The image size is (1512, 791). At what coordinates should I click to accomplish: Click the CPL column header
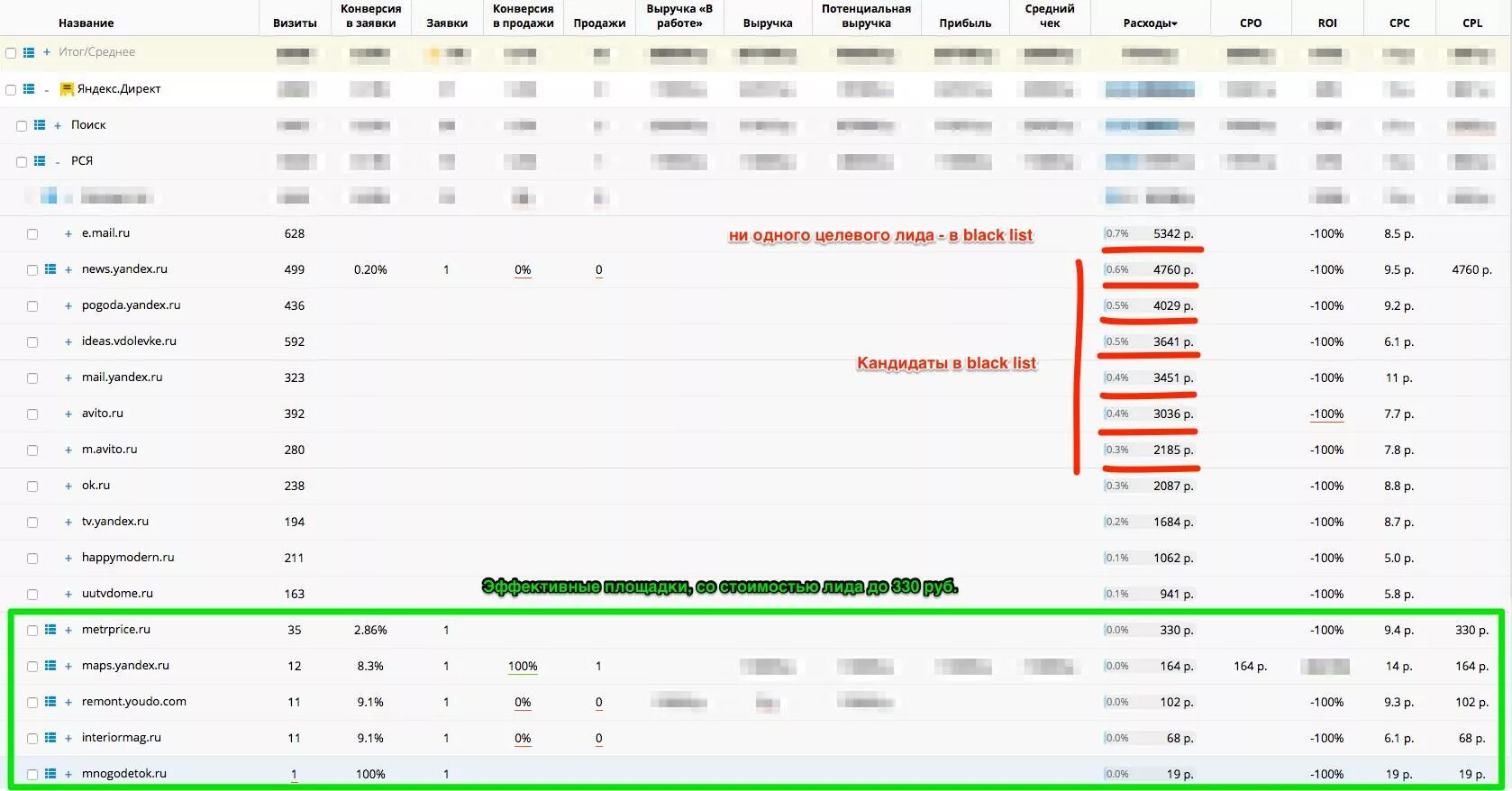coord(1472,23)
